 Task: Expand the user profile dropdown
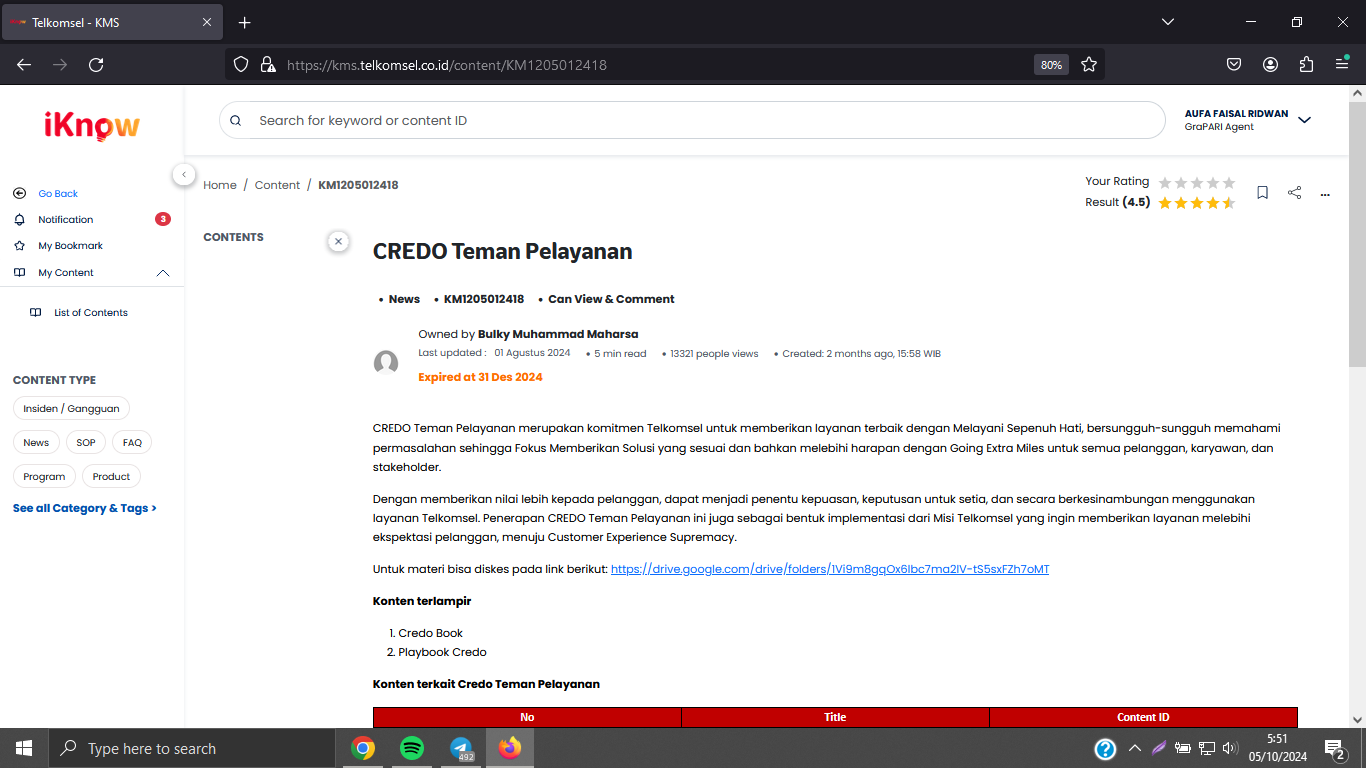pyautogui.click(x=1304, y=120)
